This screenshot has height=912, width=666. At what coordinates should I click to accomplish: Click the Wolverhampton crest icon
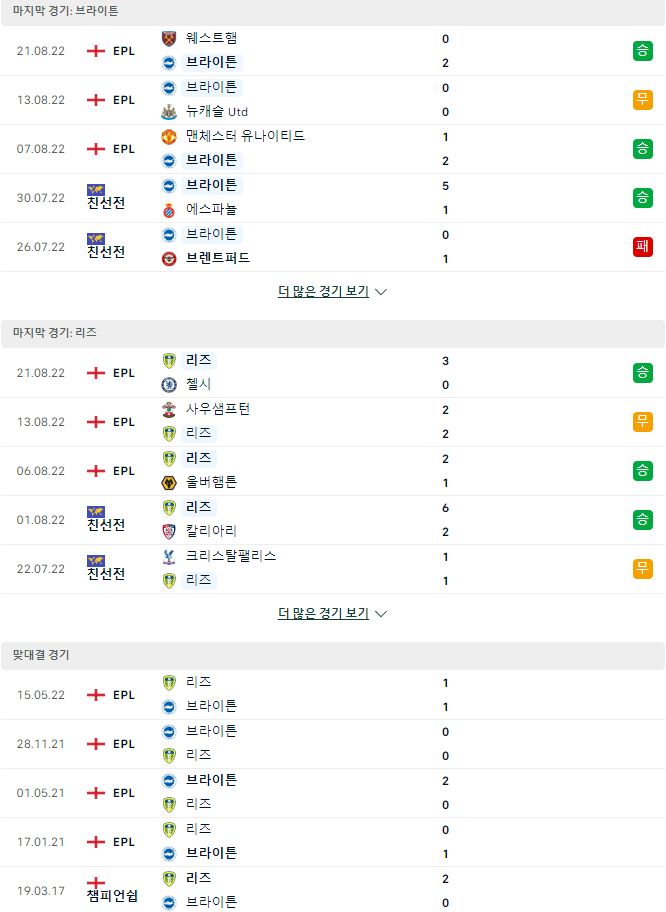tap(169, 483)
